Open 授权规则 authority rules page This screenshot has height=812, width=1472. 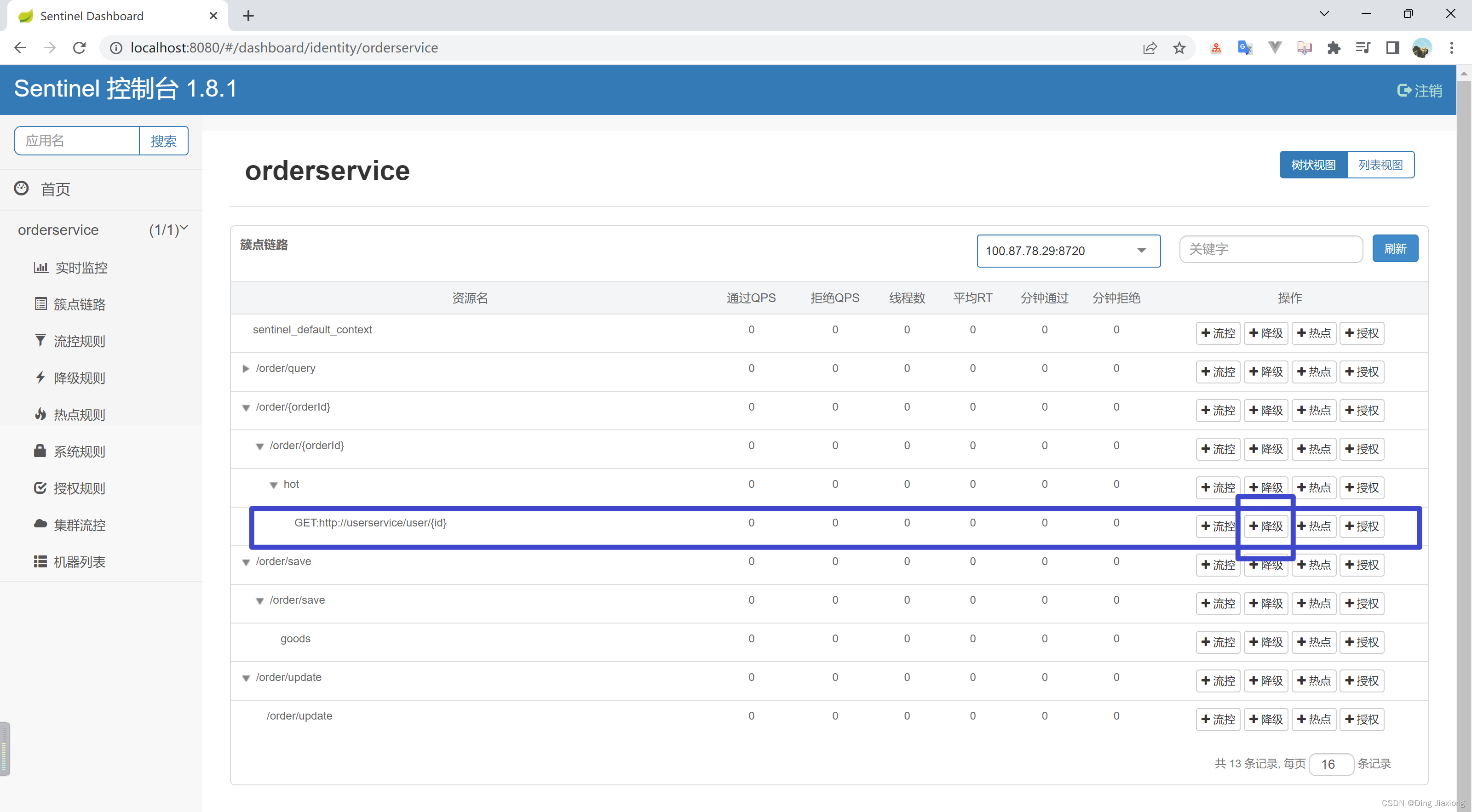(79, 488)
